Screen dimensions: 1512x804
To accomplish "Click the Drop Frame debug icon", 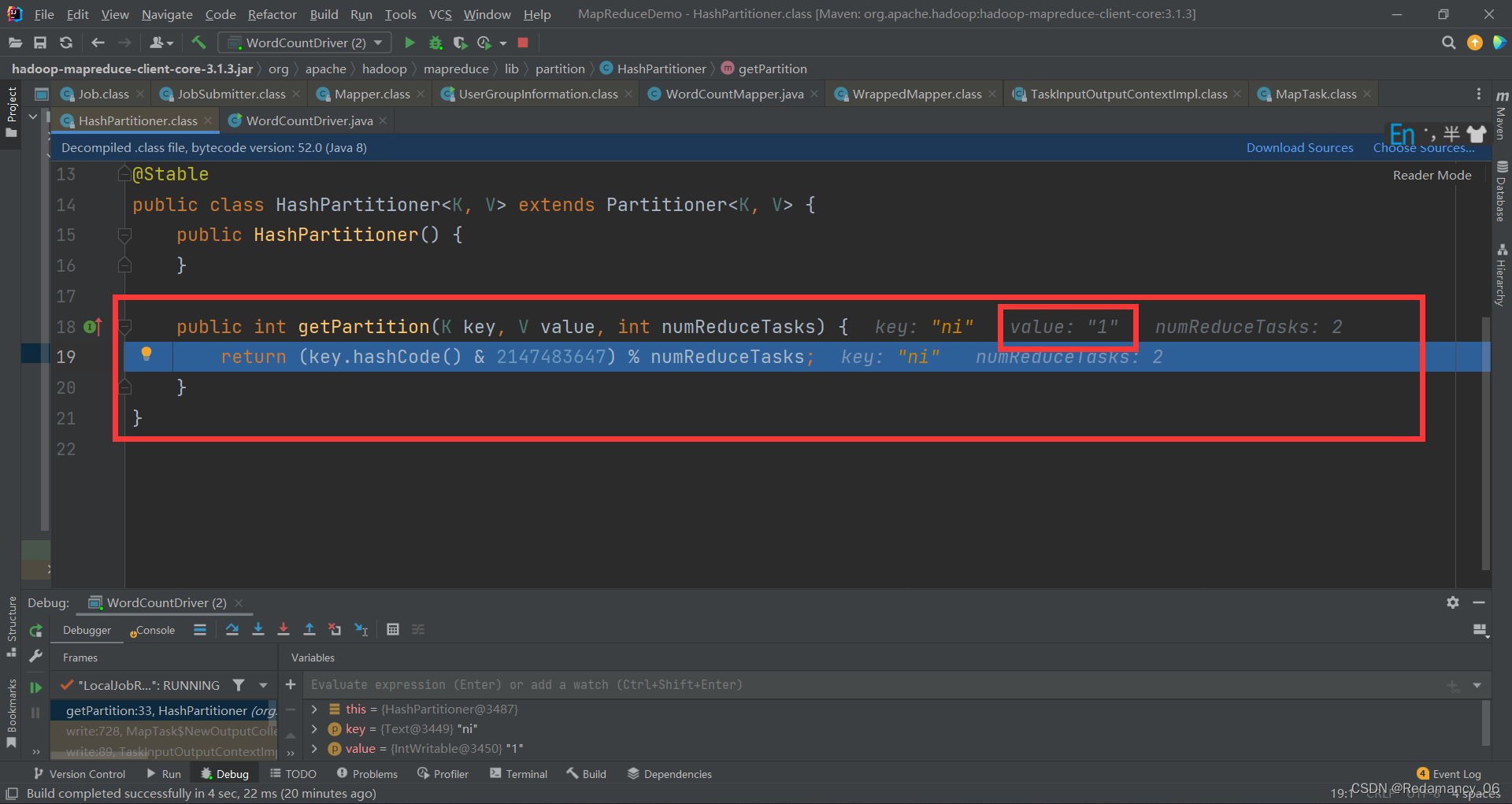I will coord(335,629).
